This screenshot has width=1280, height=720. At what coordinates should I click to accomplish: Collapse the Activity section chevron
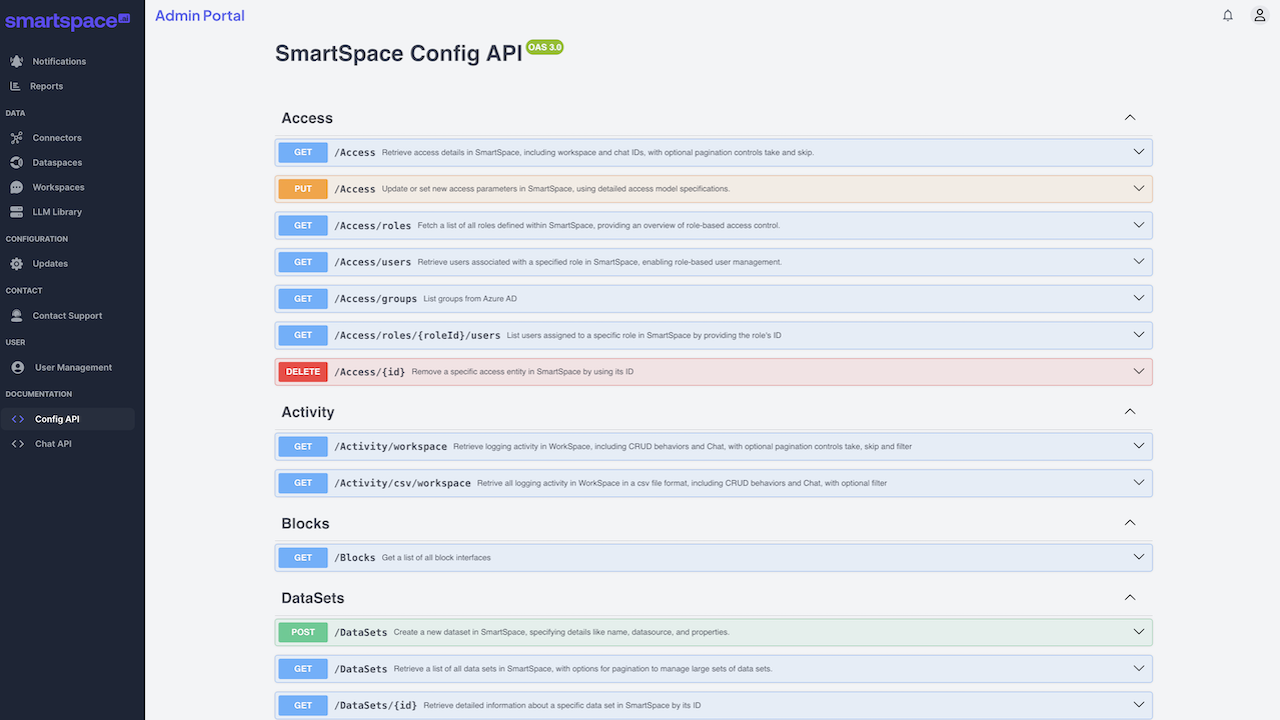pos(1130,412)
